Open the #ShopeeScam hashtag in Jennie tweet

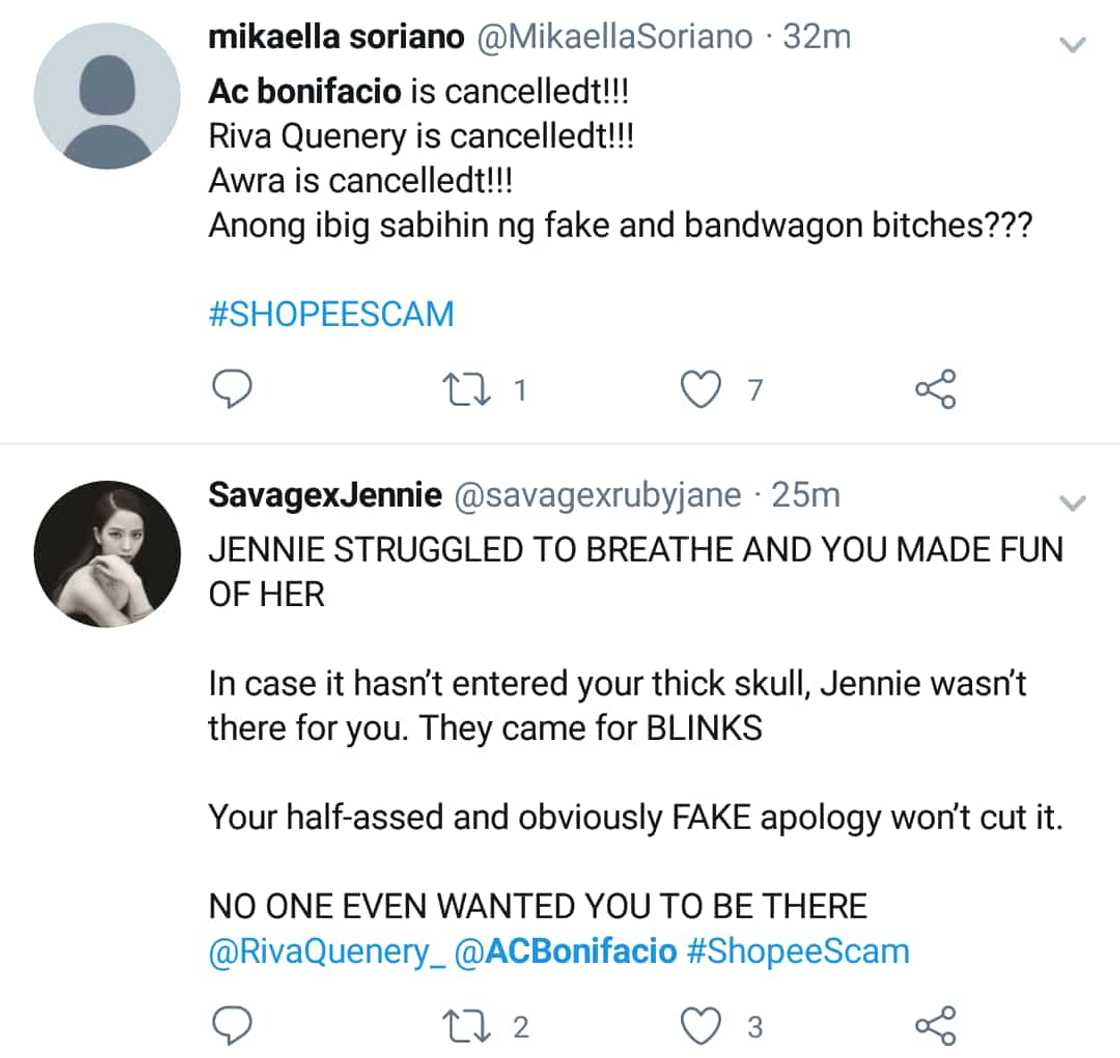tap(799, 950)
